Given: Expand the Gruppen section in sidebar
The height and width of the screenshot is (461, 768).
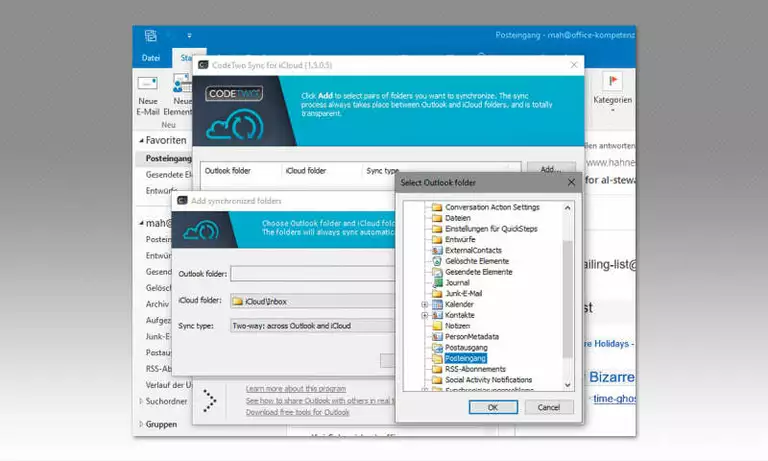Looking at the screenshot, I should [140, 424].
